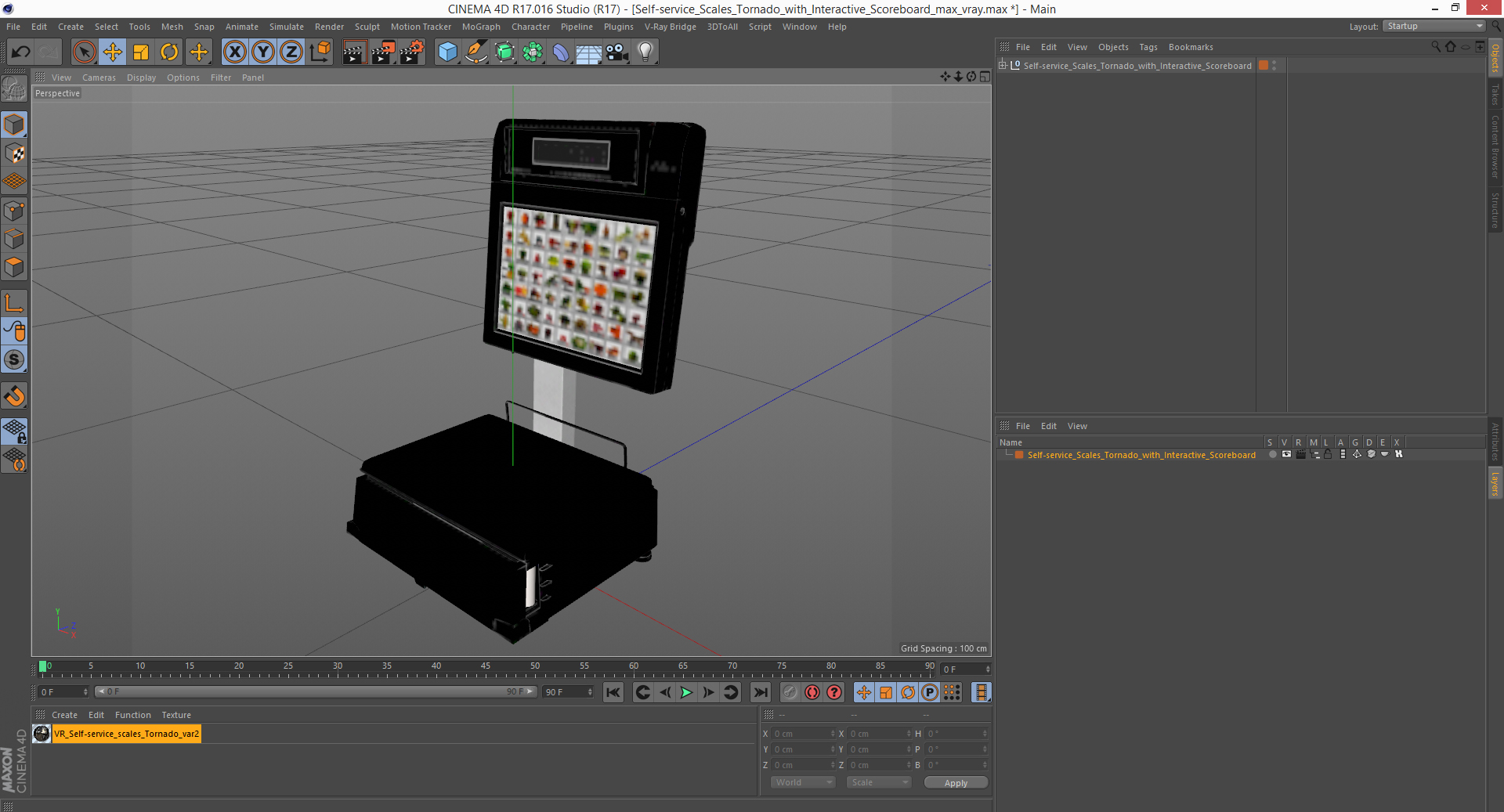The image size is (1504, 812).
Task: Select VR_Self-service_scales_Tornado_var2 material thumbnail
Action: click(42, 734)
